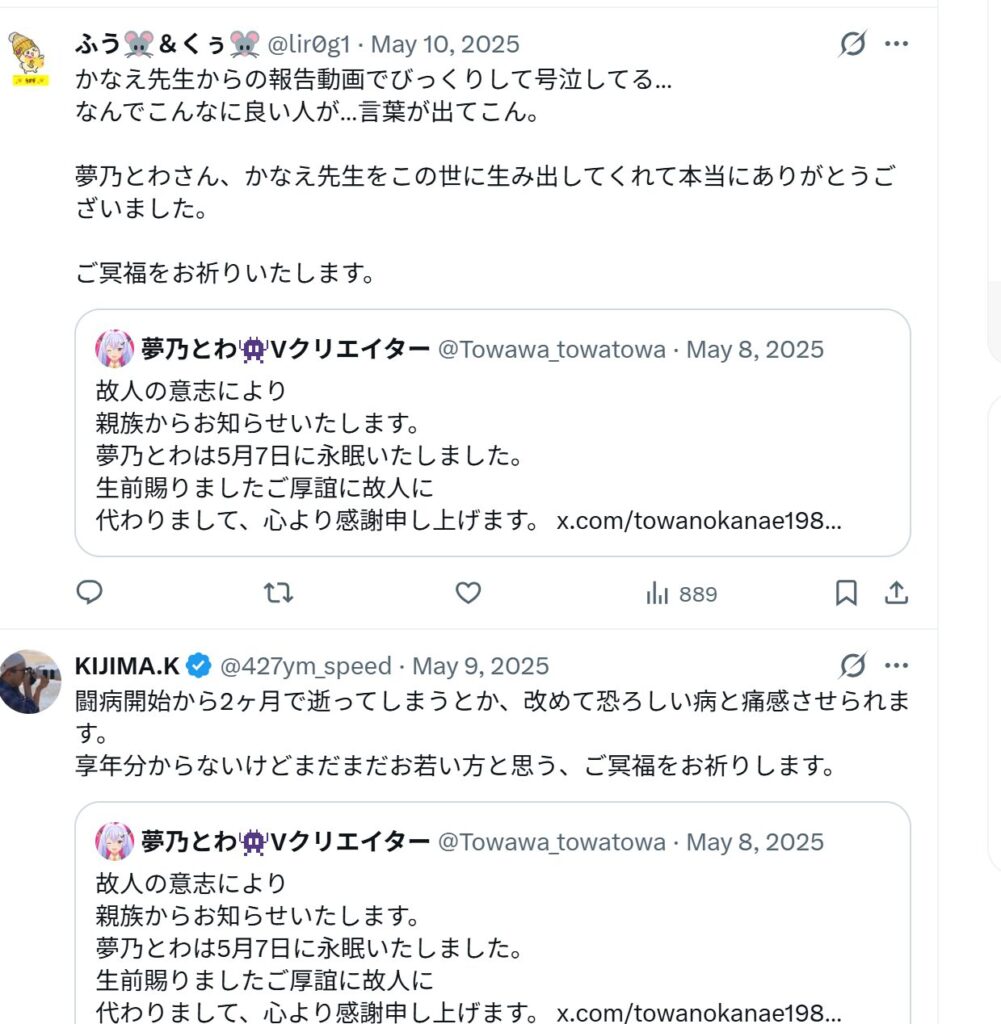Open KIJIMA.K's profile photo
The height and width of the screenshot is (1024, 1001).
point(29,681)
